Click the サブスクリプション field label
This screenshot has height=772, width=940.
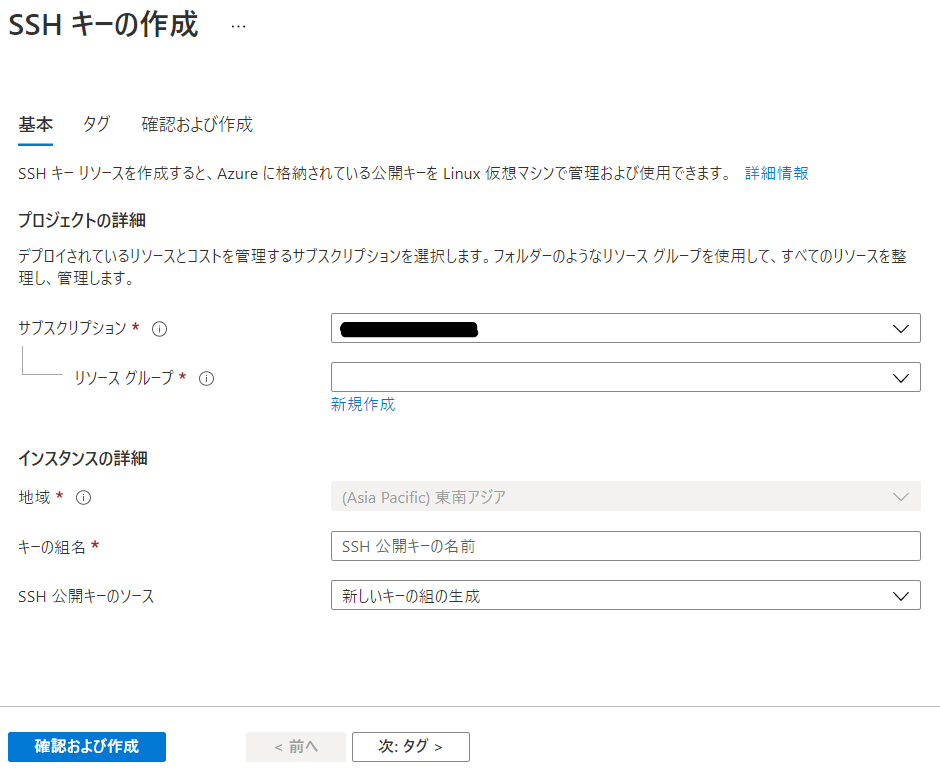pyautogui.click(x=72, y=328)
